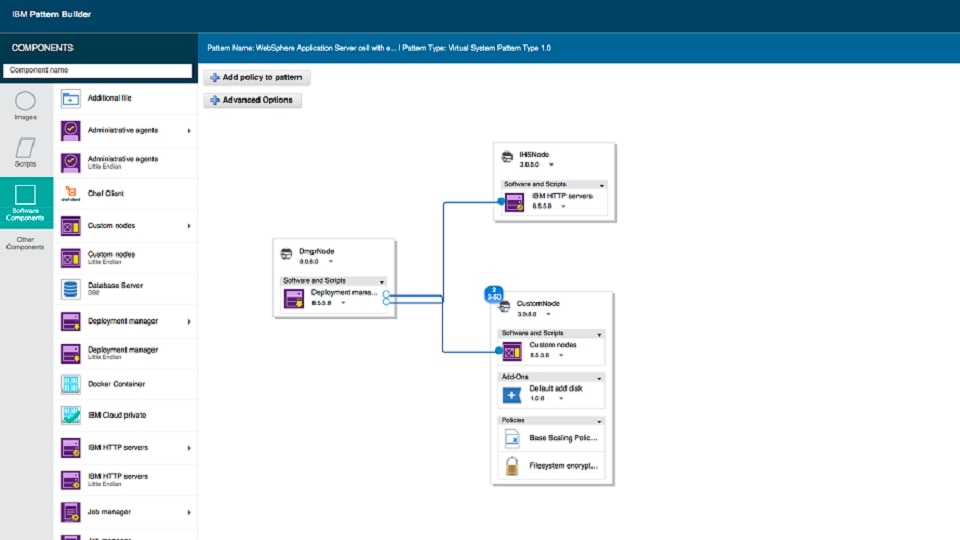
Task: Expand IBM HTTP servers submenu arrow
Action: 189,448
